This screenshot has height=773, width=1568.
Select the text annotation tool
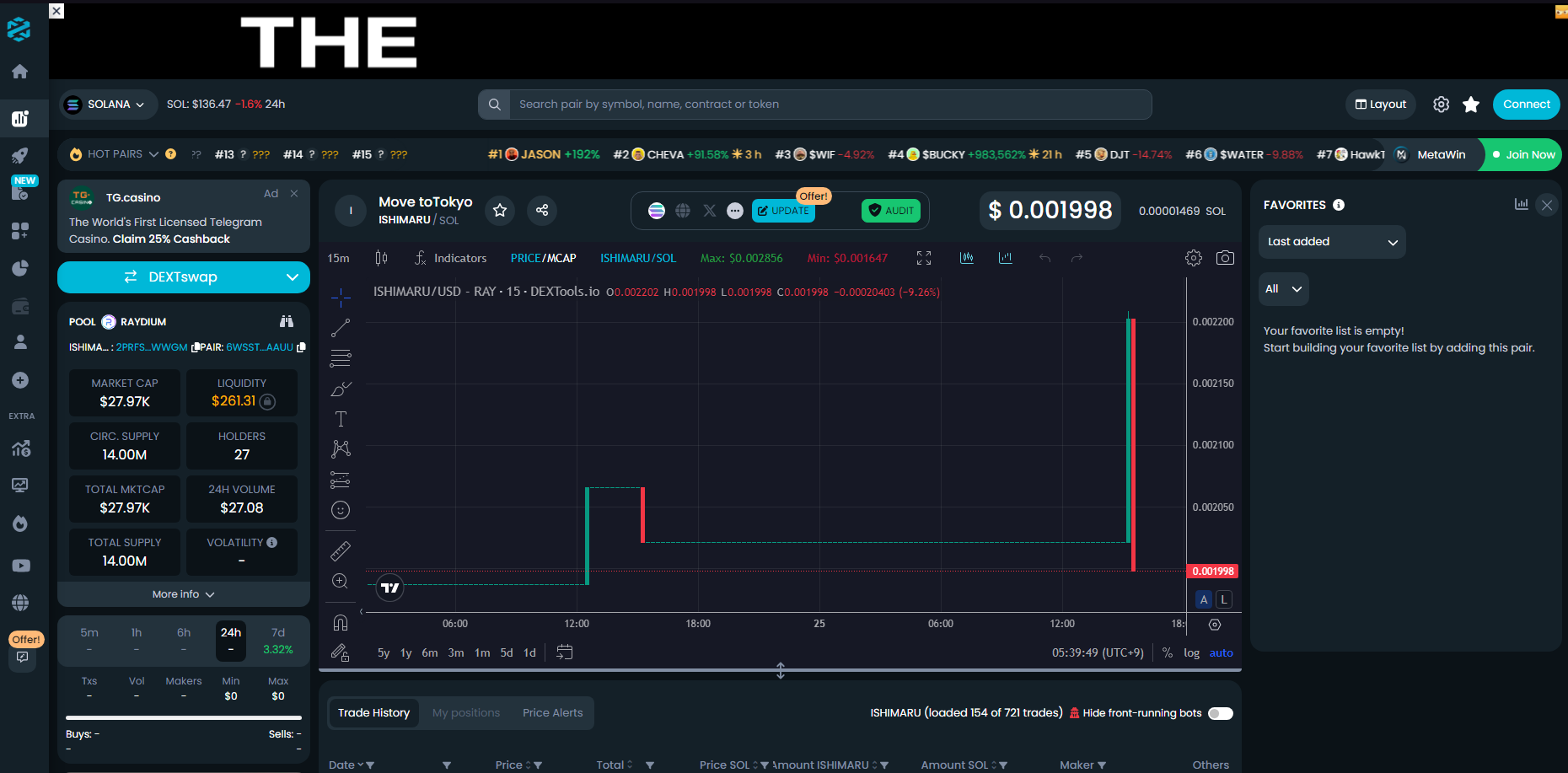[341, 419]
